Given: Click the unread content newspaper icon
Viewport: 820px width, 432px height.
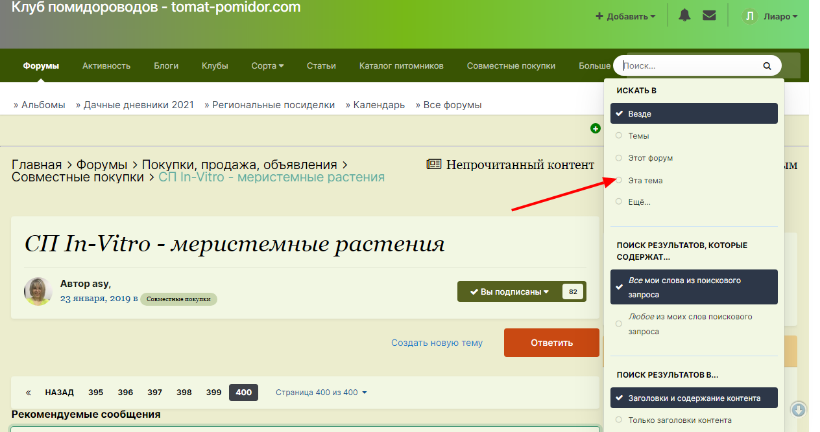Looking at the screenshot, I should 433,164.
